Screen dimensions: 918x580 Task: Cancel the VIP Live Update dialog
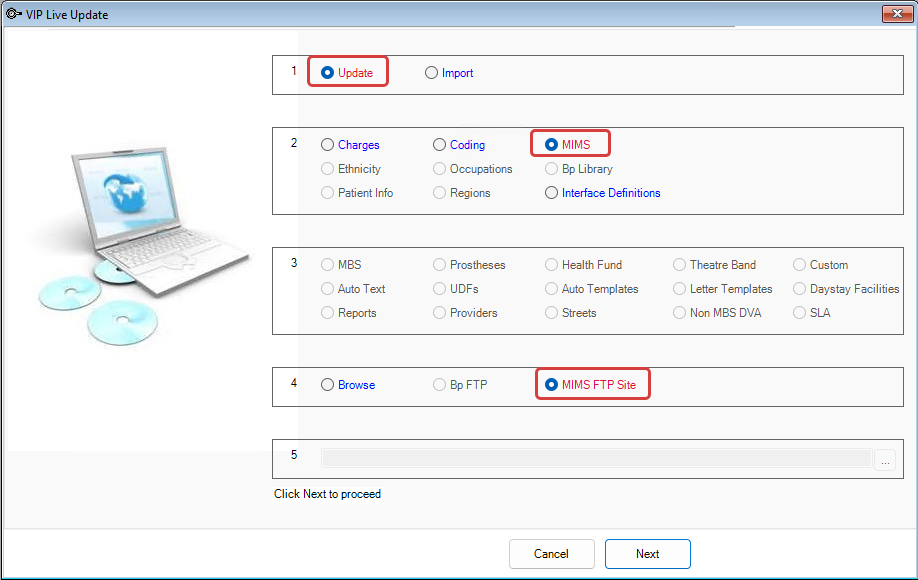pos(552,554)
